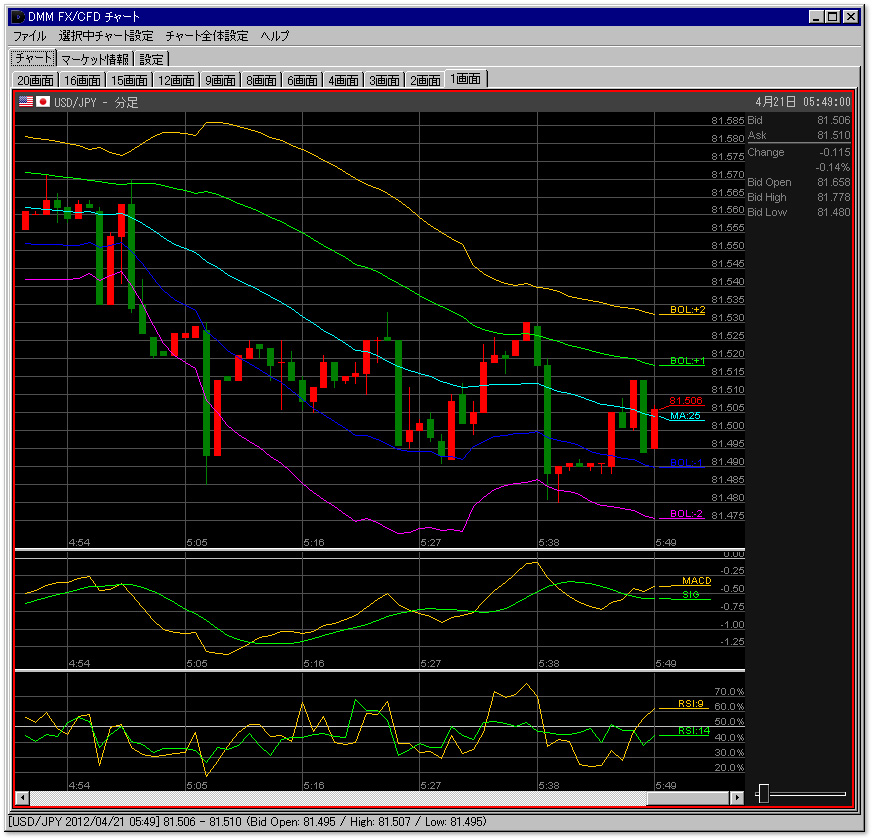This screenshot has width=873, height=840.
Task: Click the BOL:-2 line label
Action: pyautogui.click(x=686, y=514)
